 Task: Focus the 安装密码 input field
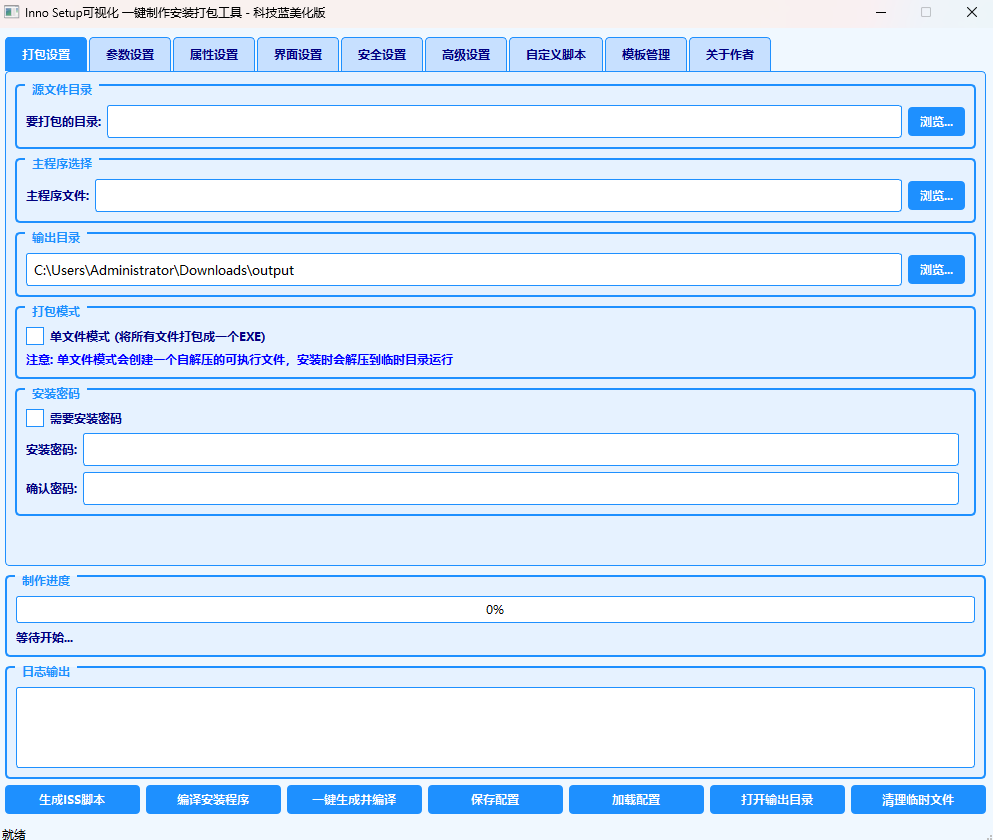coord(520,450)
